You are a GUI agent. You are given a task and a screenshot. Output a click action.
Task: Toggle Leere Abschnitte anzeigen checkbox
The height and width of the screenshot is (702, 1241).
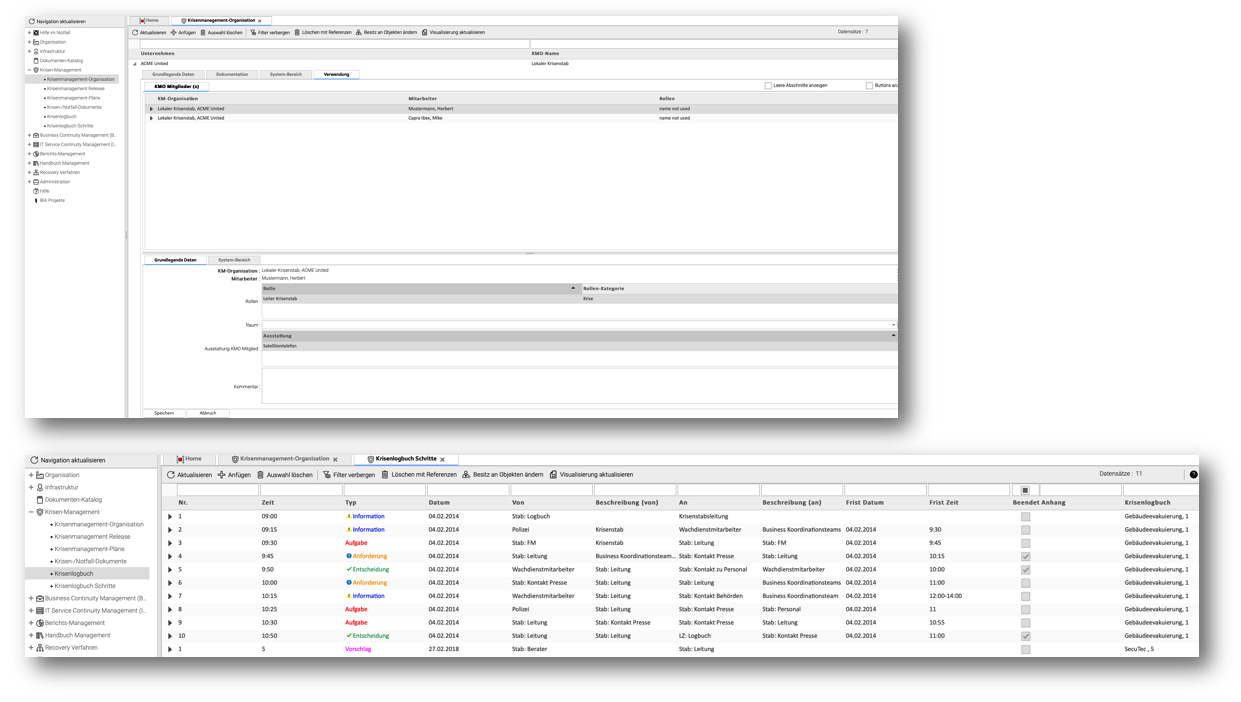(768, 86)
